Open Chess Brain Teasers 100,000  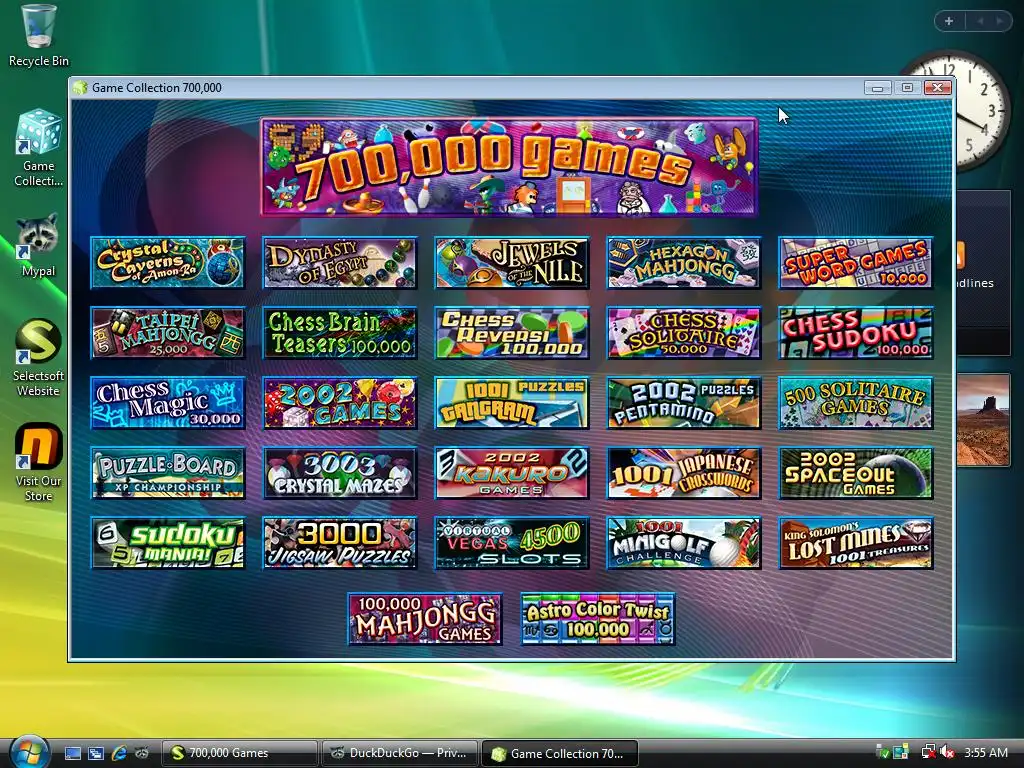coord(340,333)
